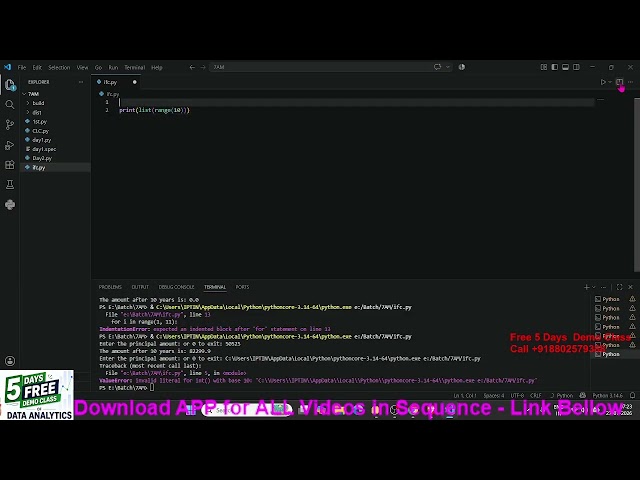The height and width of the screenshot is (480, 640).
Task: Open the Copilot chat dropdown arrow in the title bar
Action: [448, 67]
